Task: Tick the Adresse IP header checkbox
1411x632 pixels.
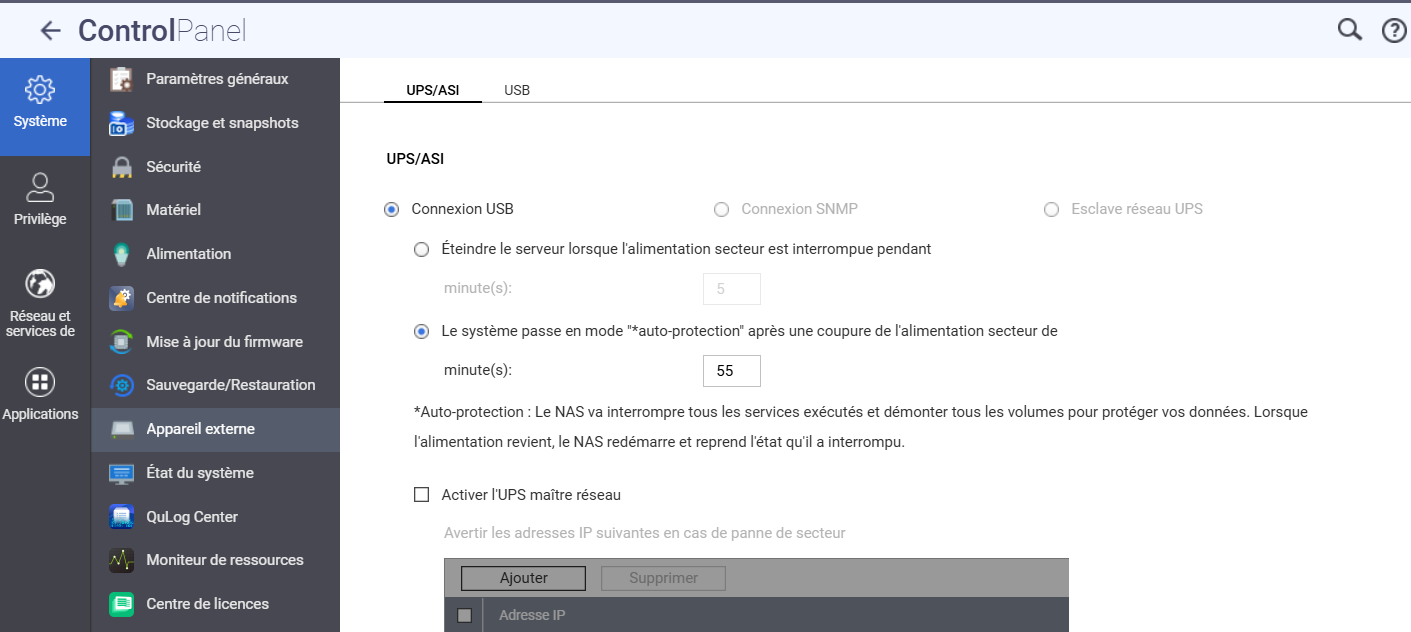Action: (x=464, y=615)
